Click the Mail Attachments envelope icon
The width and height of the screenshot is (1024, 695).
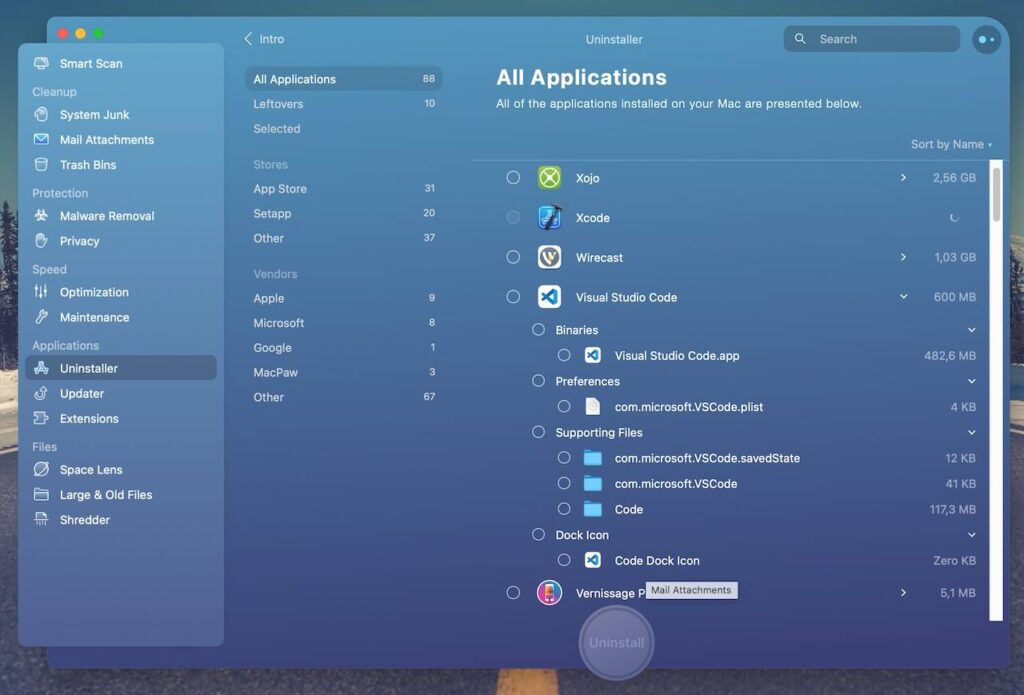point(41,139)
